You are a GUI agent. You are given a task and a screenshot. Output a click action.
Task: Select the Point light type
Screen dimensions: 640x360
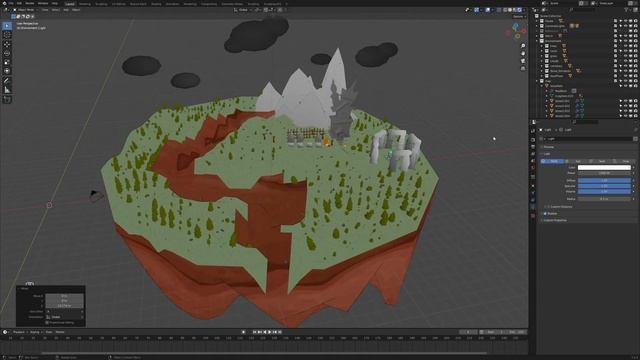pyautogui.click(x=552, y=161)
